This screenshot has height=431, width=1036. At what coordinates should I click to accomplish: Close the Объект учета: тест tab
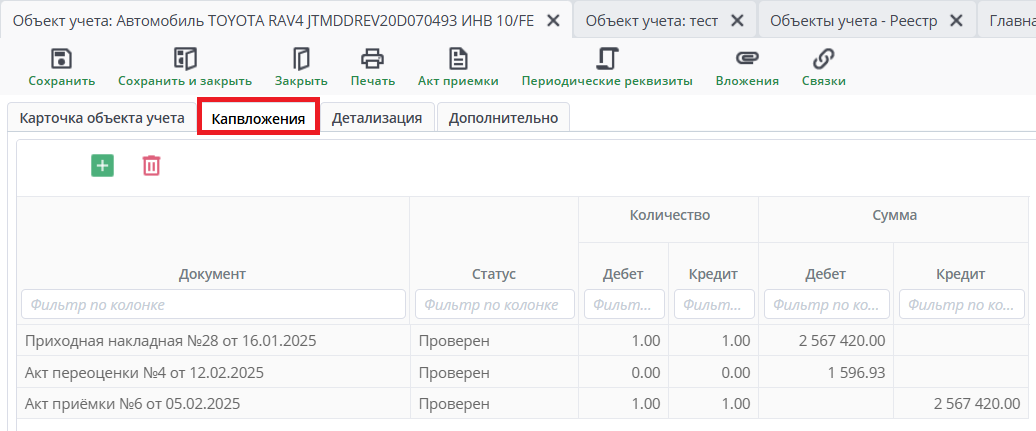pos(737,20)
